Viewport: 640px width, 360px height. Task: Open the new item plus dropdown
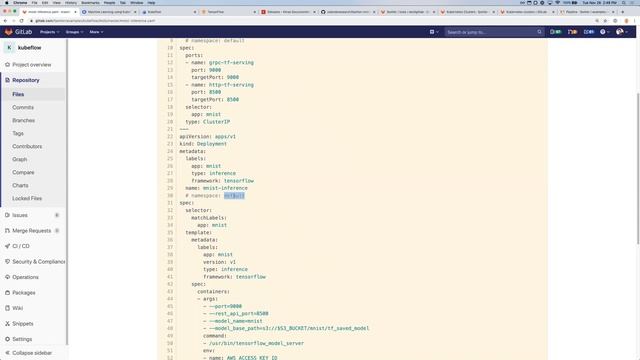[x=434, y=32]
